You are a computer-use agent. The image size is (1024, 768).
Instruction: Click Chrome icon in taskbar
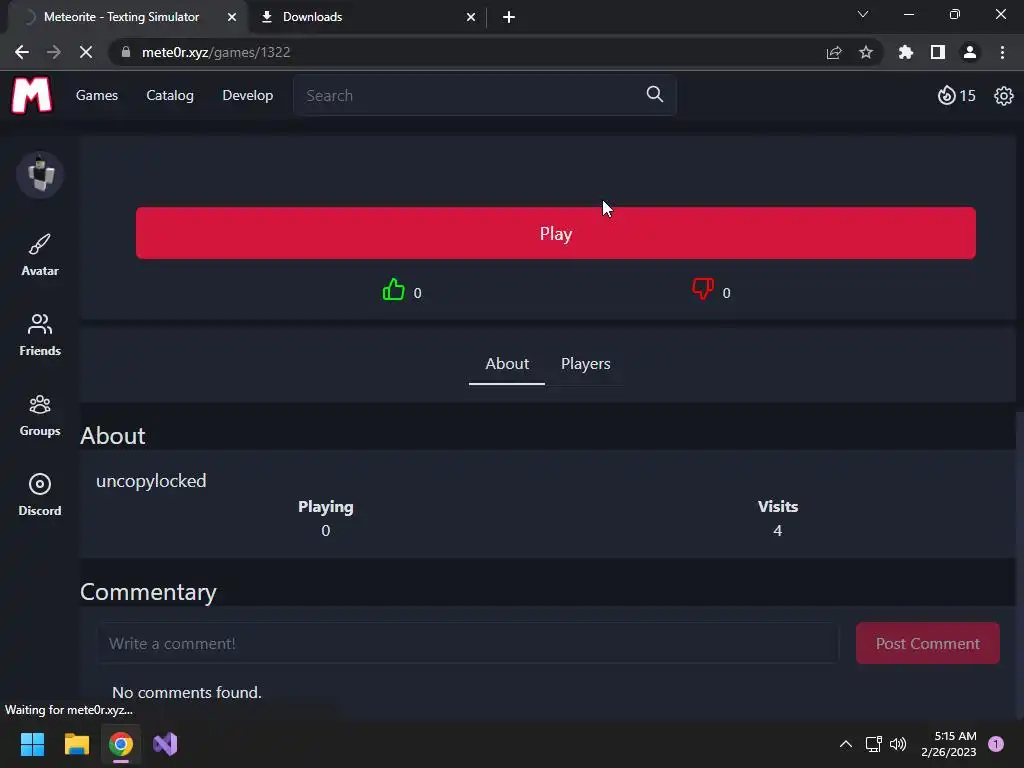(x=121, y=744)
